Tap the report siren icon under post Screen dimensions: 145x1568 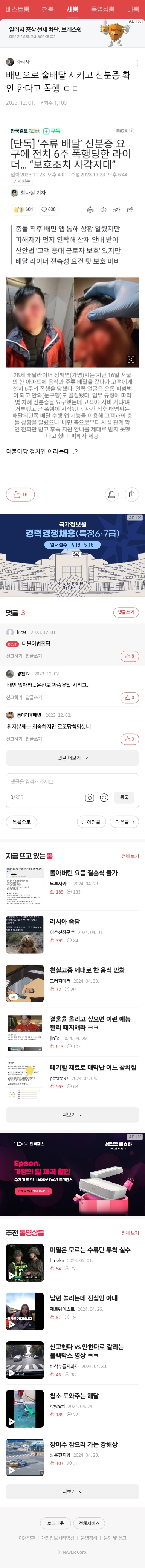tap(111, 494)
